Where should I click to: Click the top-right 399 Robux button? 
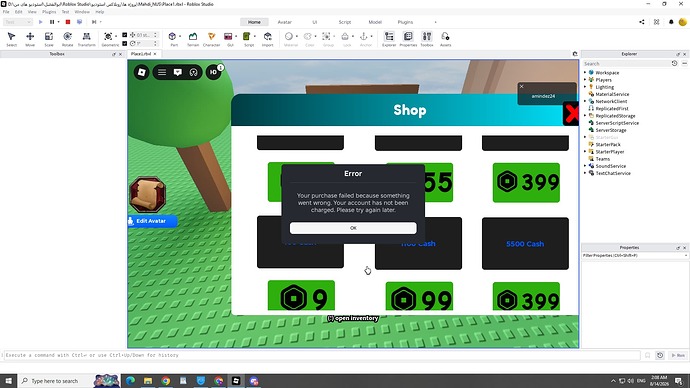[x=526, y=183]
